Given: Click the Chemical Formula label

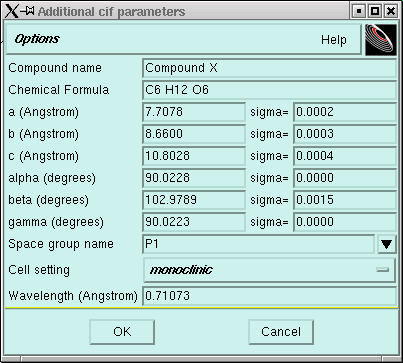Looking at the screenshot, I should coord(59,90).
